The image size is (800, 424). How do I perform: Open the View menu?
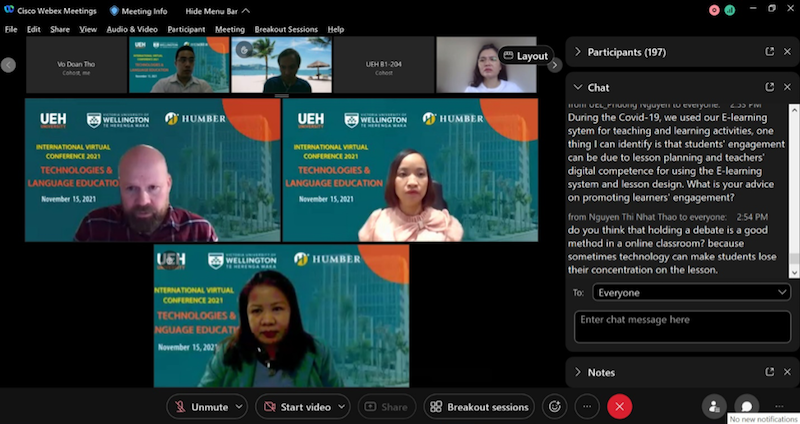point(88,30)
